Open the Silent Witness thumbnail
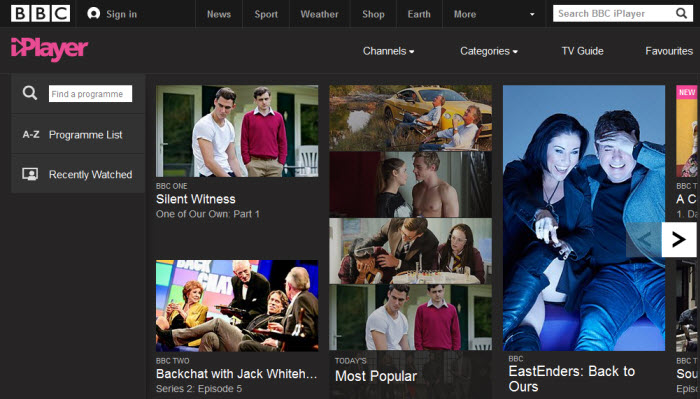Viewport: 700px width, 399px height. coord(237,131)
